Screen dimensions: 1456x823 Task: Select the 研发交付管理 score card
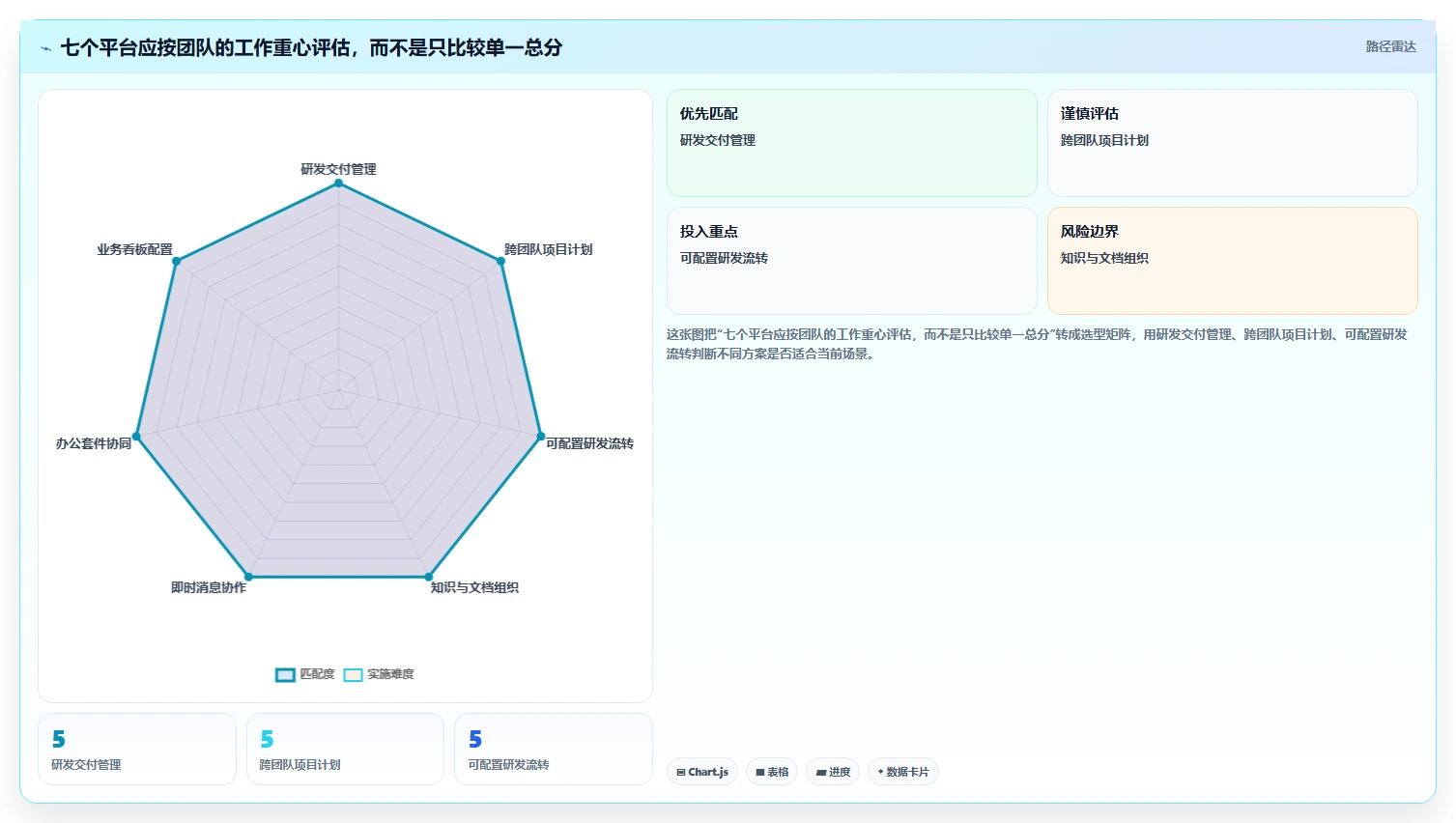pyautogui.click(x=137, y=750)
